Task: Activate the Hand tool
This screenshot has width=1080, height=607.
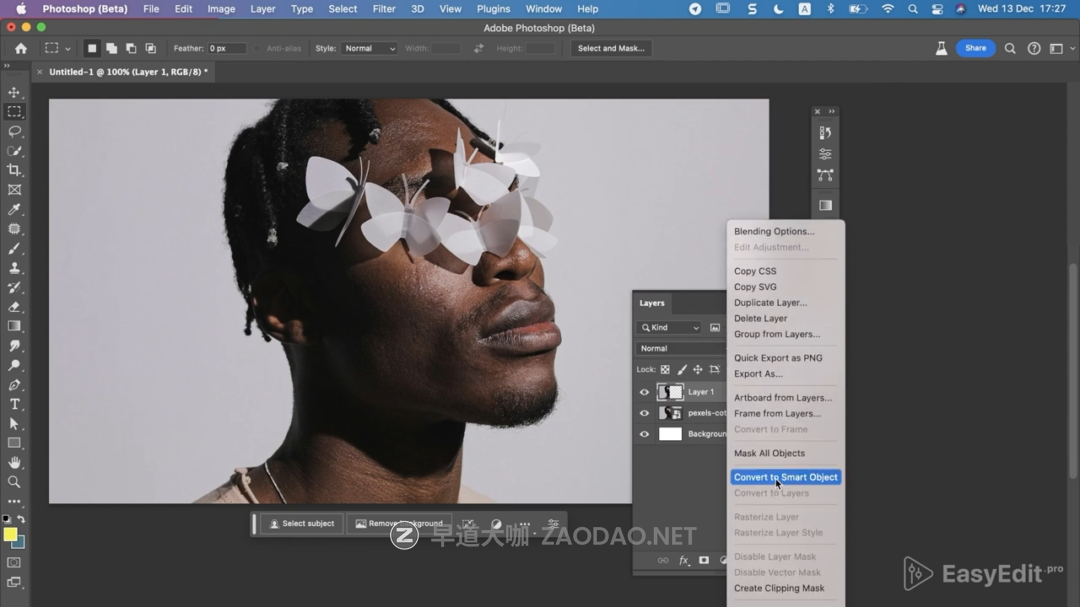Action: coord(14,462)
